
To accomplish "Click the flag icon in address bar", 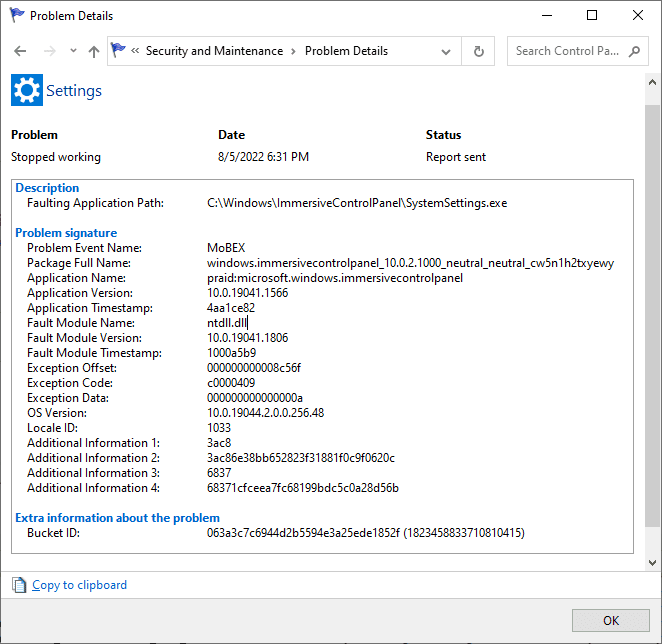I will coord(118,50).
